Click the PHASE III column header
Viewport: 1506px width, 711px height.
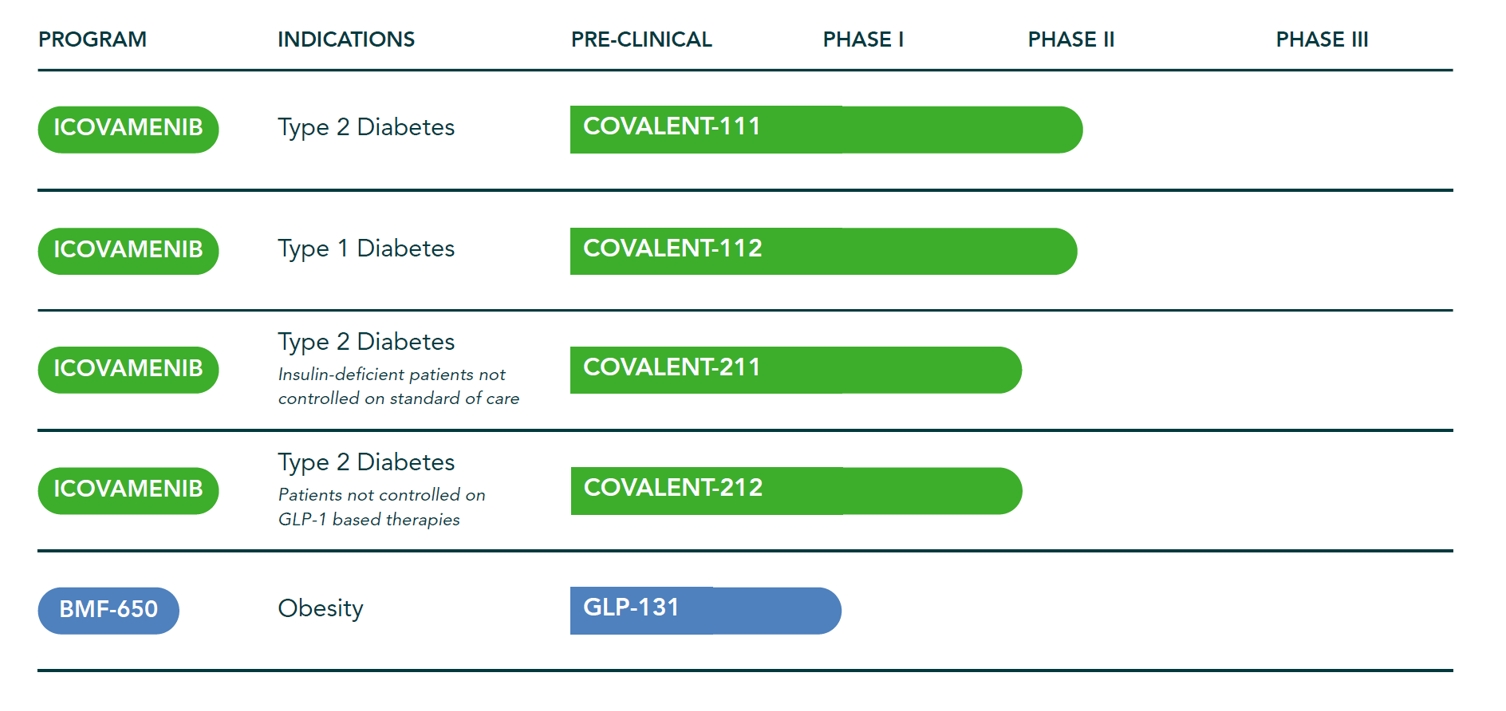[x=1322, y=40]
